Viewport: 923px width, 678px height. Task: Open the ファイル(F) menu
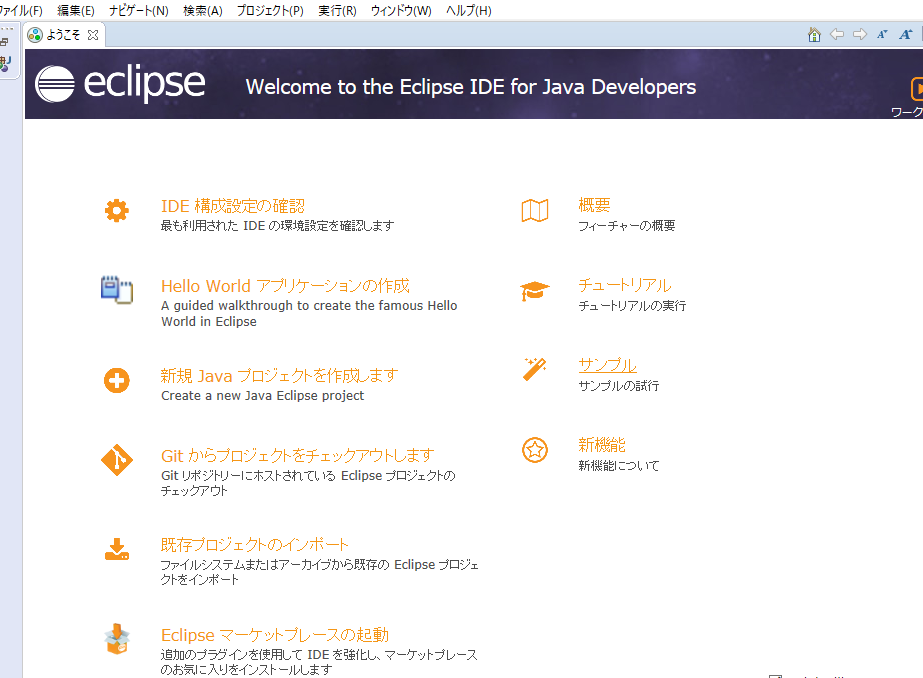(21, 11)
